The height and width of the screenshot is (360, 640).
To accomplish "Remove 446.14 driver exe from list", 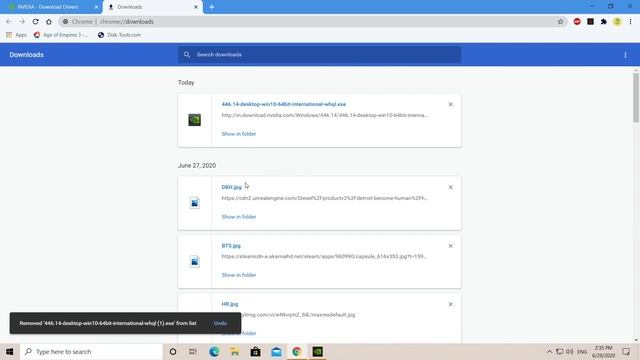I will coord(451,104).
